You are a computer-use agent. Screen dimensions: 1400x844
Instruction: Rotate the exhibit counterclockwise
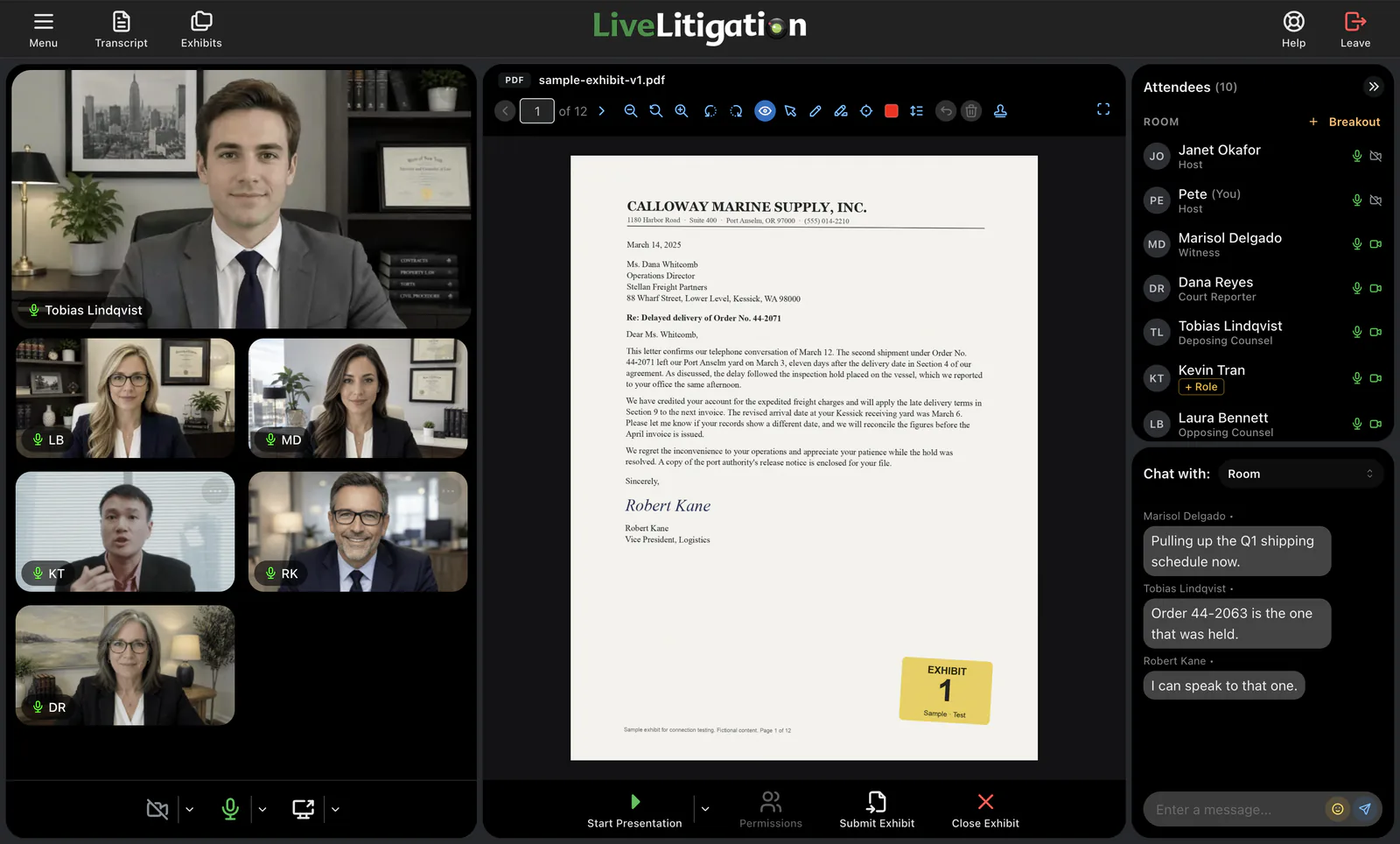(710, 111)
